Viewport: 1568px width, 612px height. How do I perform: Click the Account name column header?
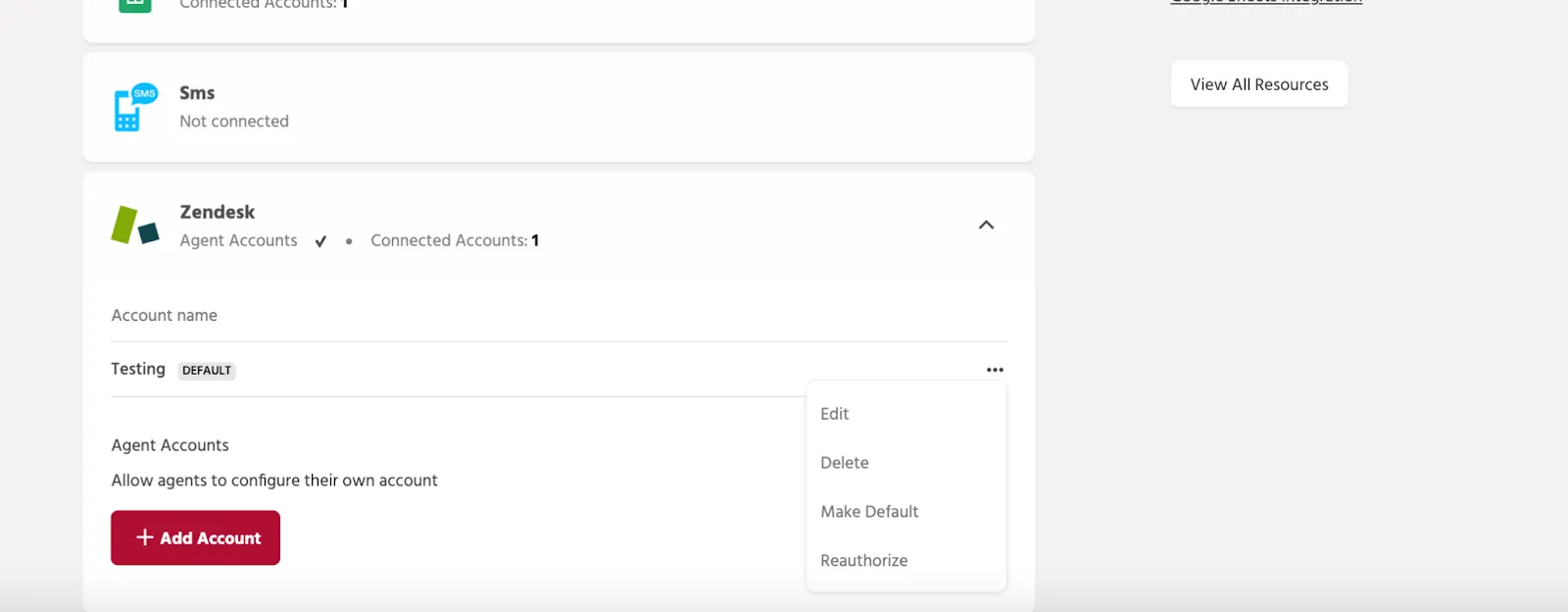[165, 316]
